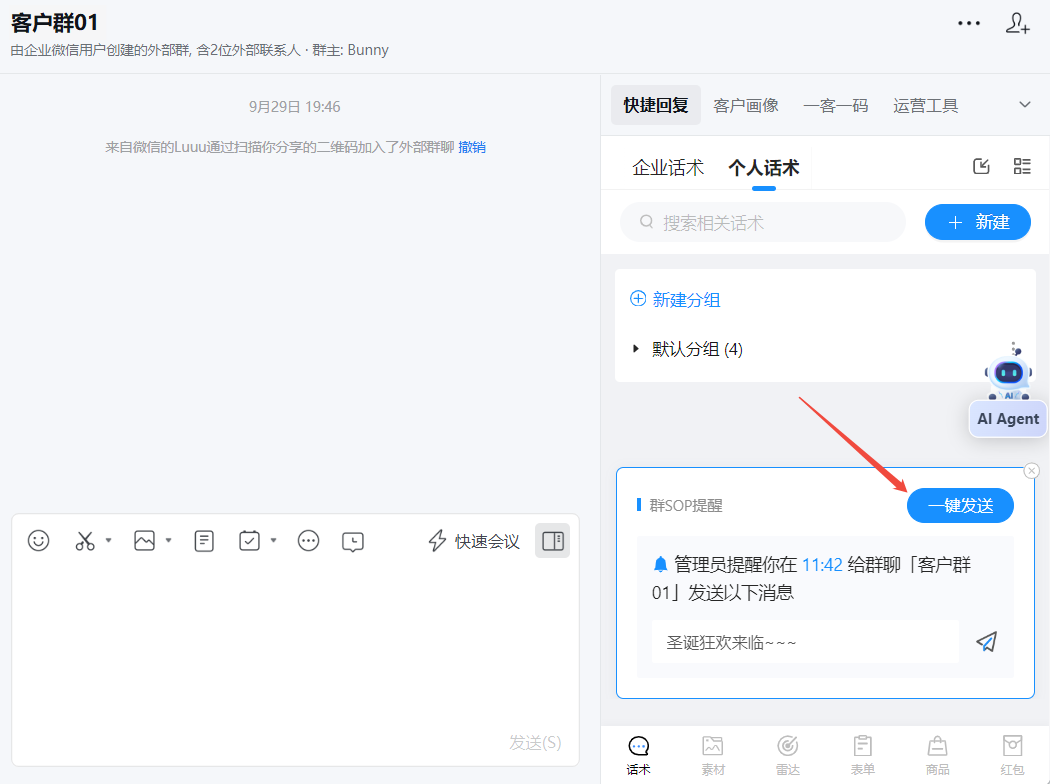Viewport: 1050px width, 784px height.
Task: Switch to the 企业话术 tab
Action: tap(668, 168)
